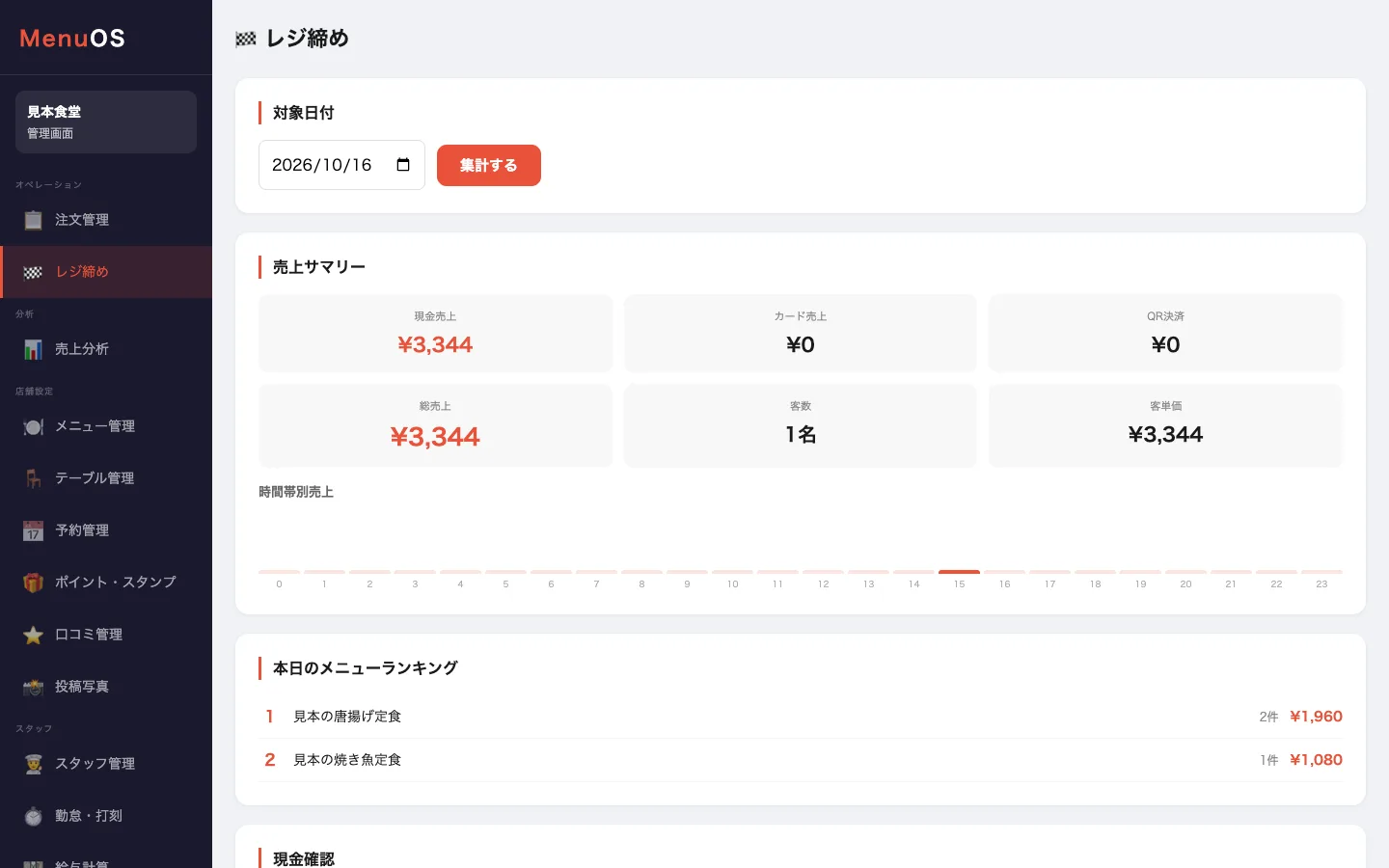Select レジ締め in the sidebar
The image size is (1389, 868).
click(106, 272)
